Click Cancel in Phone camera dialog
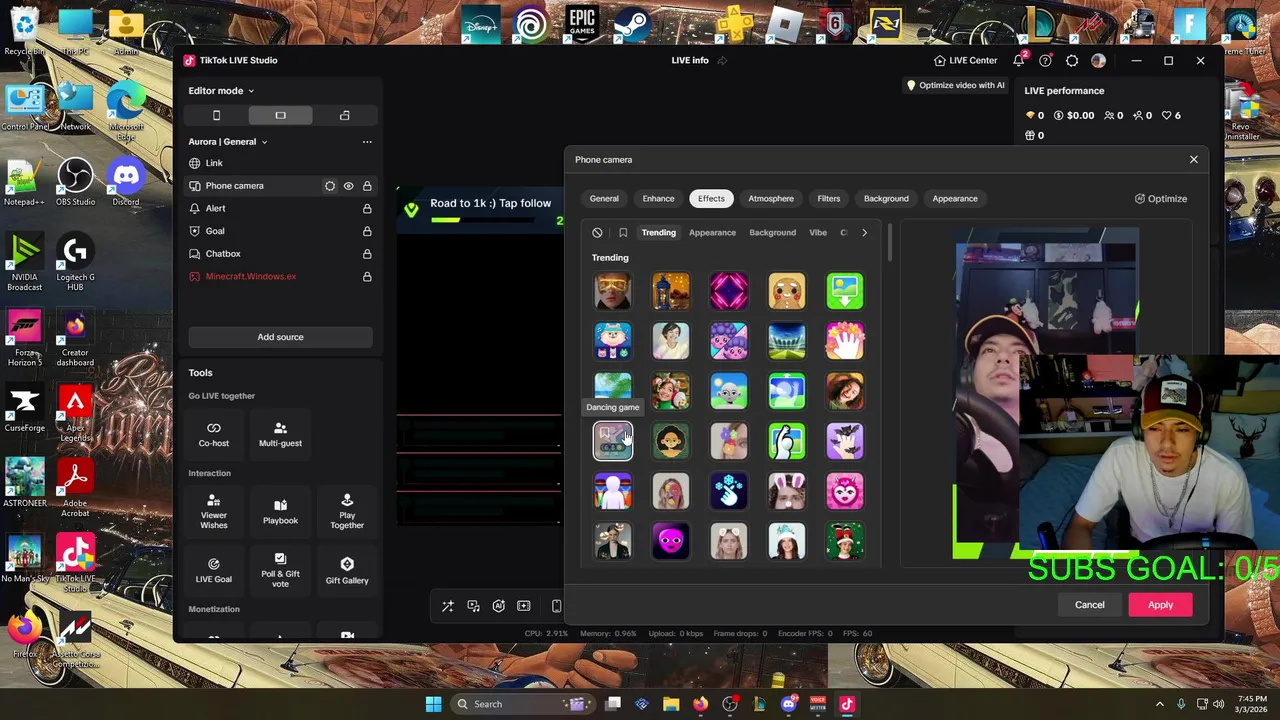The width and height of the screenshot is (1280, 720). tap(1090, 605)
